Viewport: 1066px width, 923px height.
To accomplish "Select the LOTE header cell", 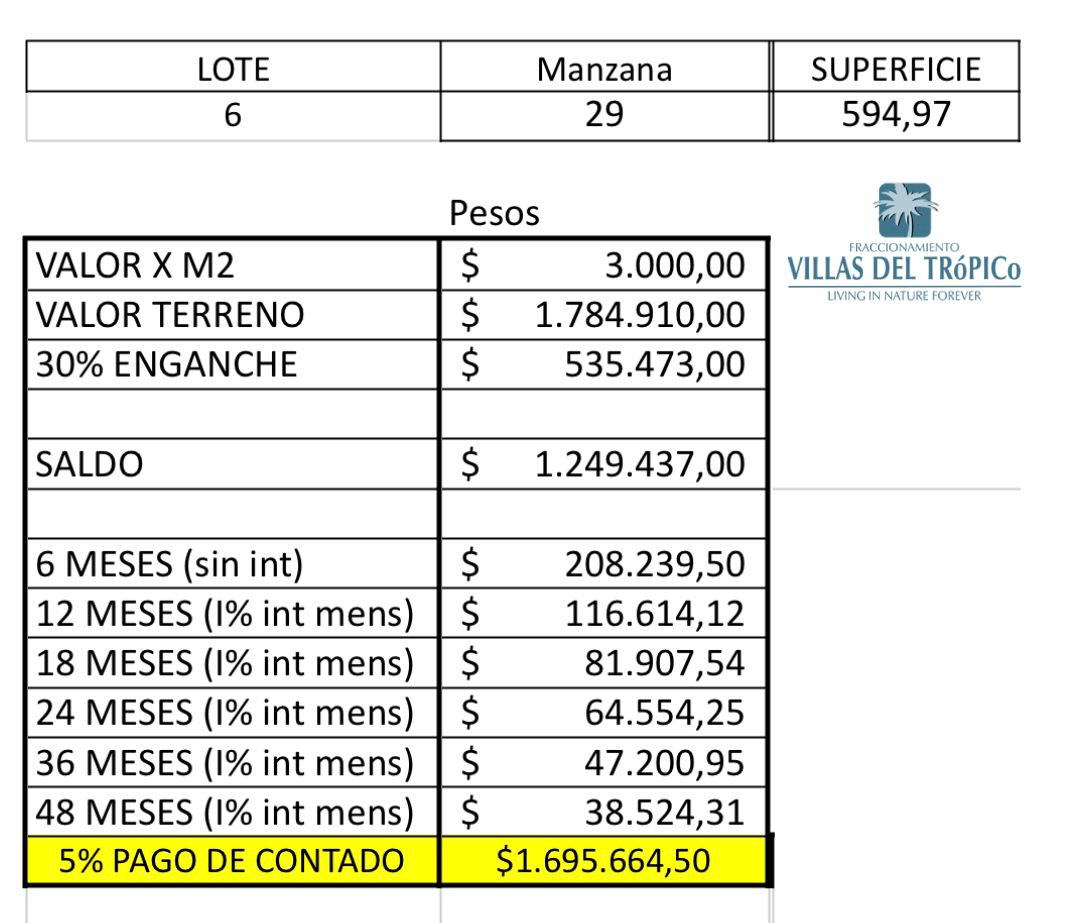I will (232, 68).
